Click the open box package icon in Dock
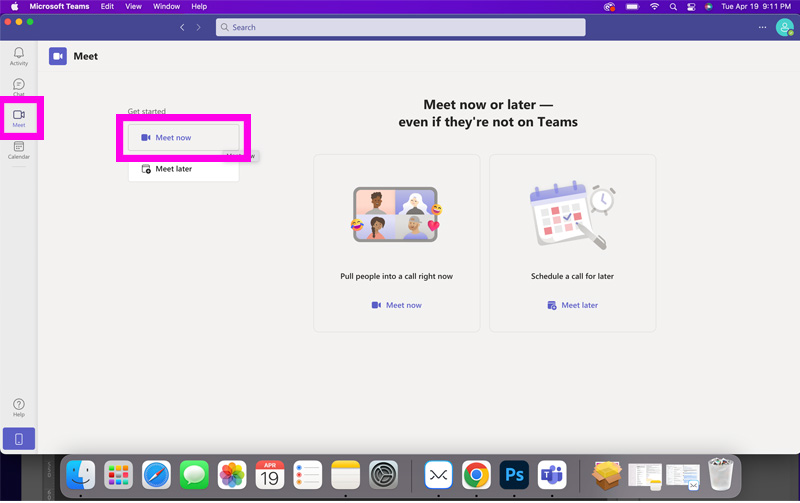 pyautogui.click(x=607, y=475)
